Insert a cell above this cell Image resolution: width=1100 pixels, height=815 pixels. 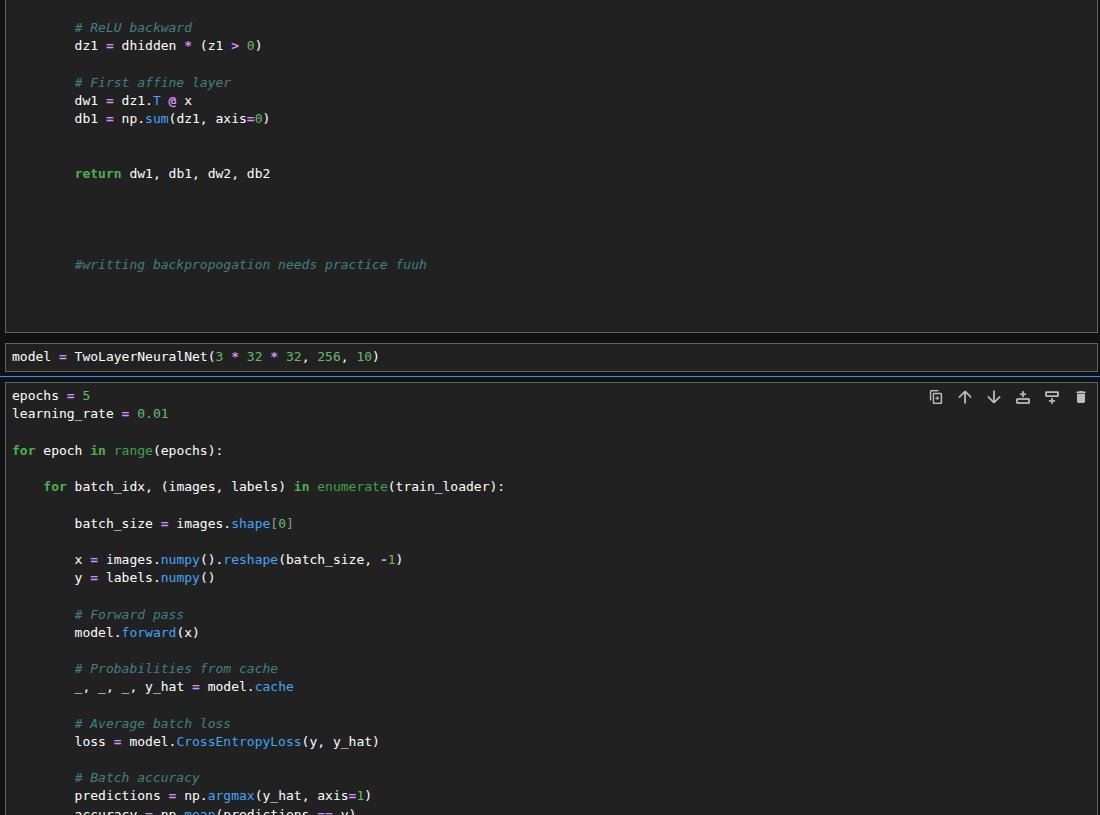tap(1023, 397)
